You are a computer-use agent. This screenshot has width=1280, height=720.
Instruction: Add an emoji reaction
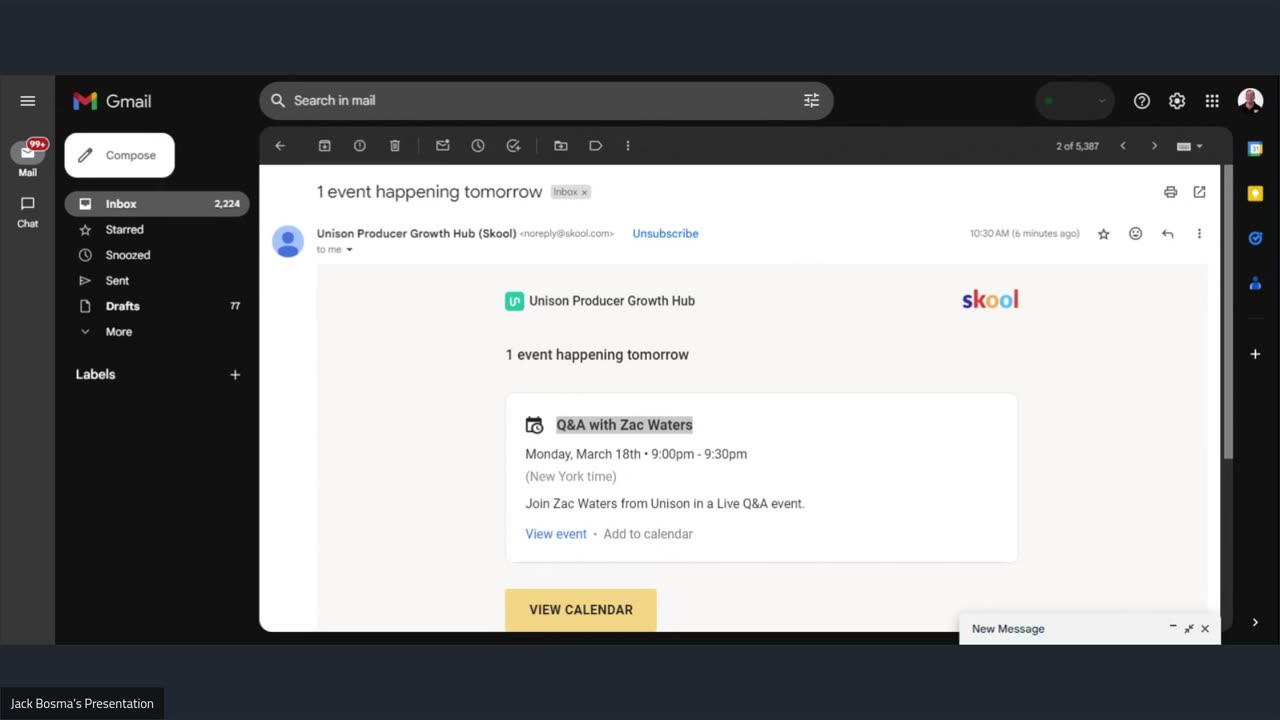pos(1135,234)
